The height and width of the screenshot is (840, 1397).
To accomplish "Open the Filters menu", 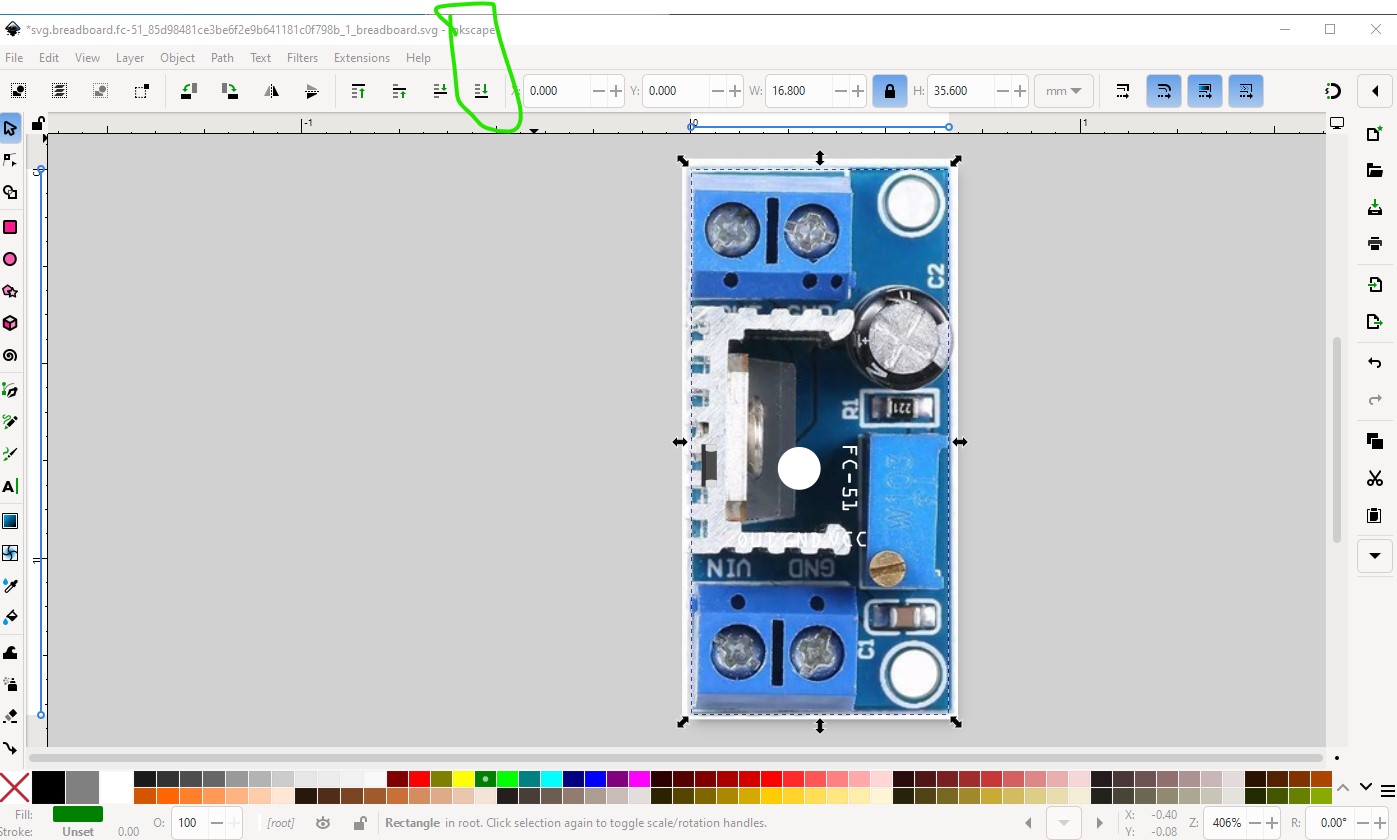I will click(x=302, y=58).
